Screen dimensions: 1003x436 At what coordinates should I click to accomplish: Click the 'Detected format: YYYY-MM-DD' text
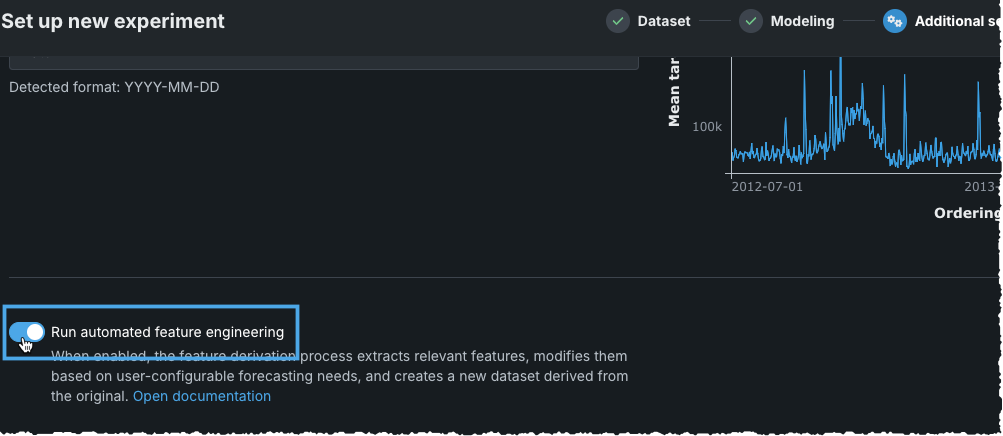[114, 87]
